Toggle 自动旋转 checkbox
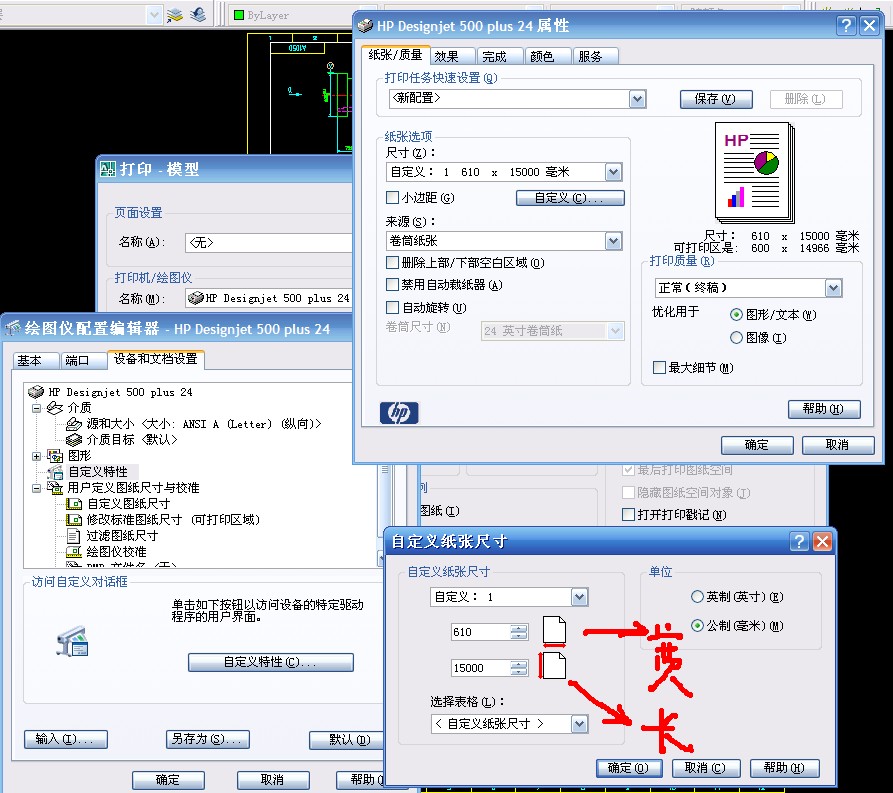 pyautogui.click(x=392, y=308)
